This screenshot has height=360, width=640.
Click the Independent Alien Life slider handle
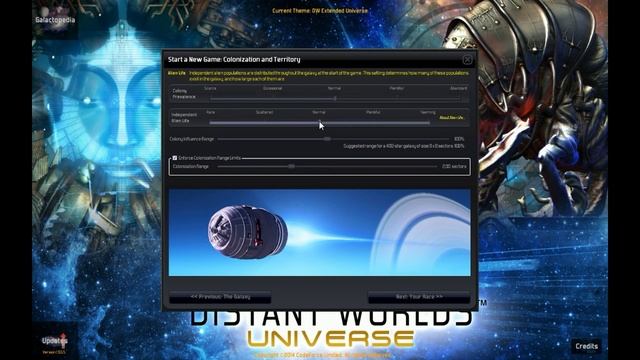[x=320, y=122]
